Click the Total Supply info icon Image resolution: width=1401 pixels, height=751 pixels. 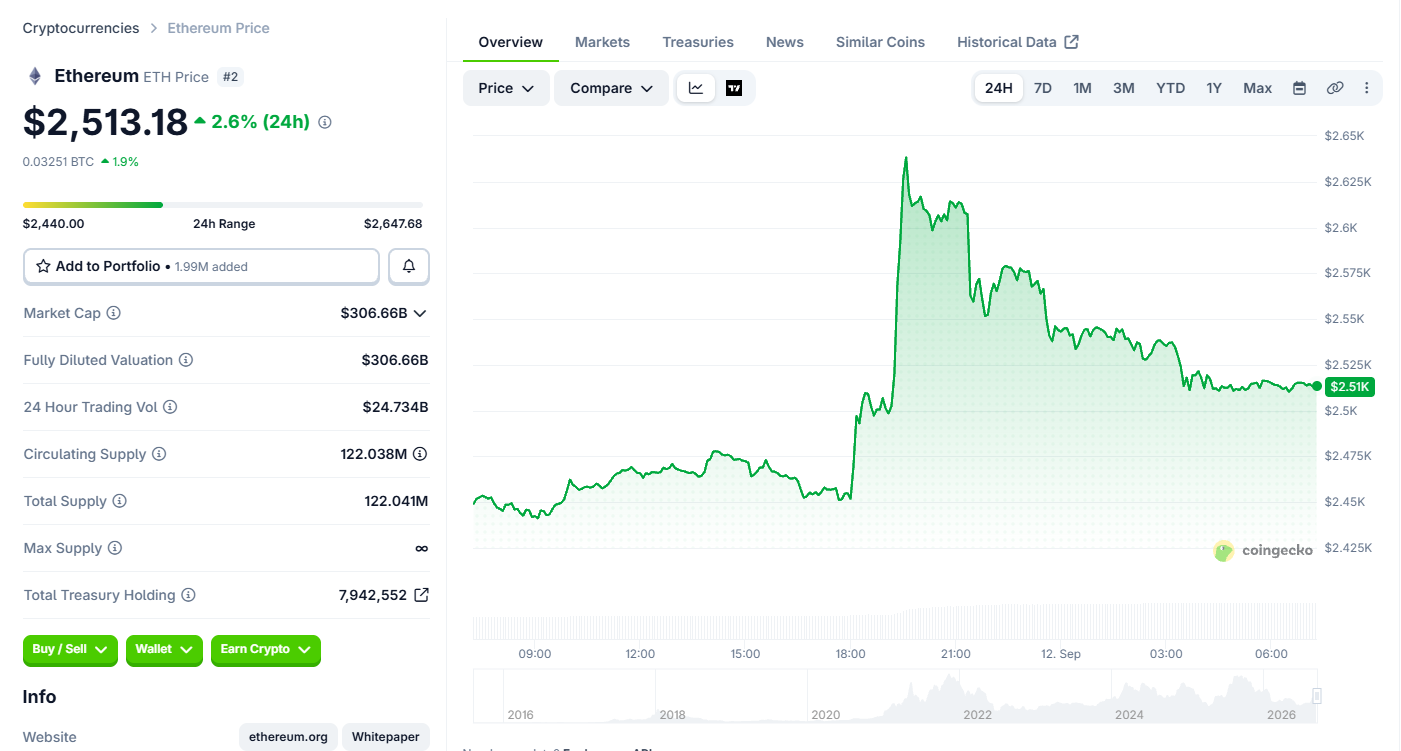point(120,501)
